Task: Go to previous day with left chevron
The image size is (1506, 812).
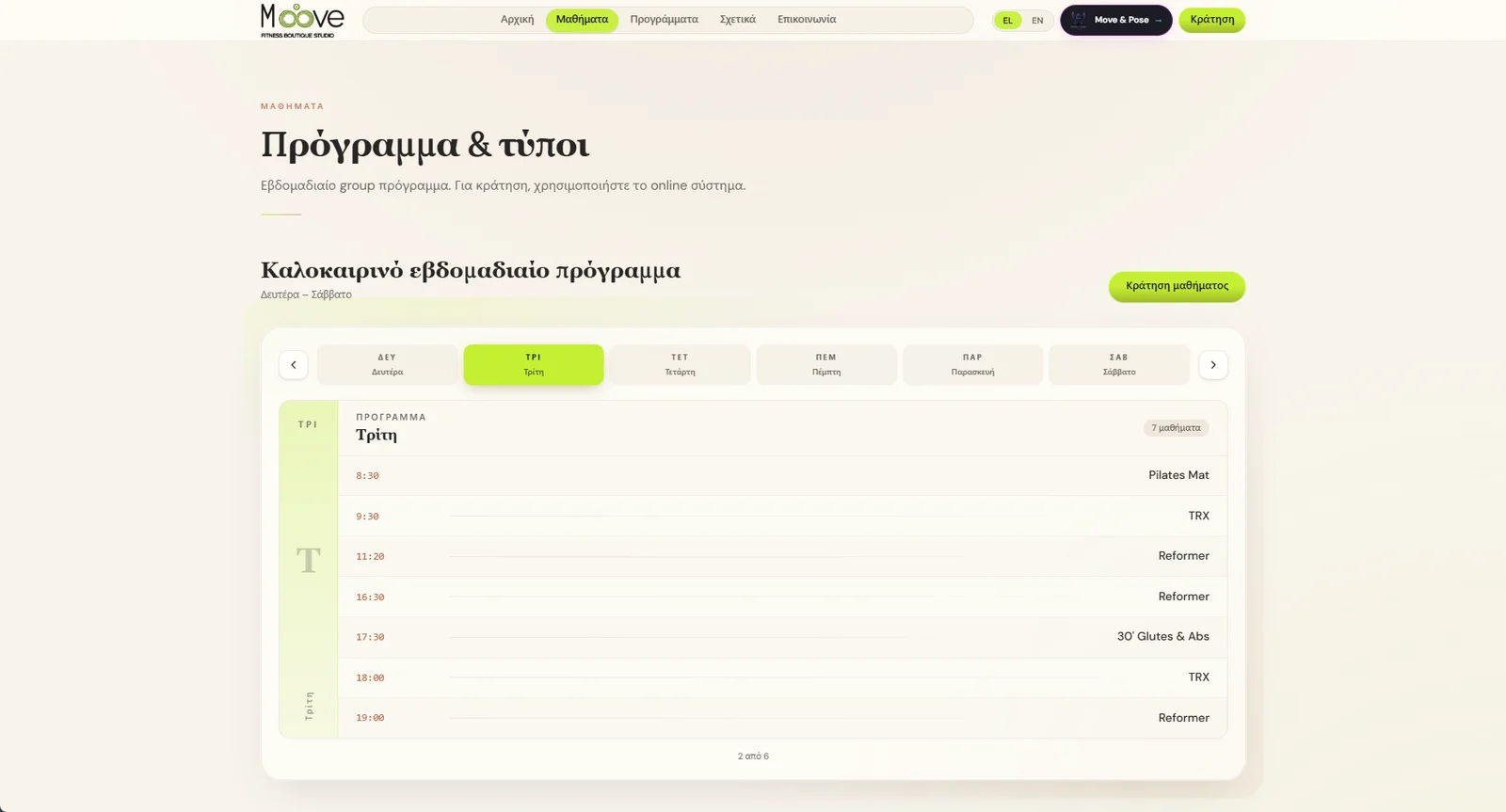Action: [x=294, y=365]
